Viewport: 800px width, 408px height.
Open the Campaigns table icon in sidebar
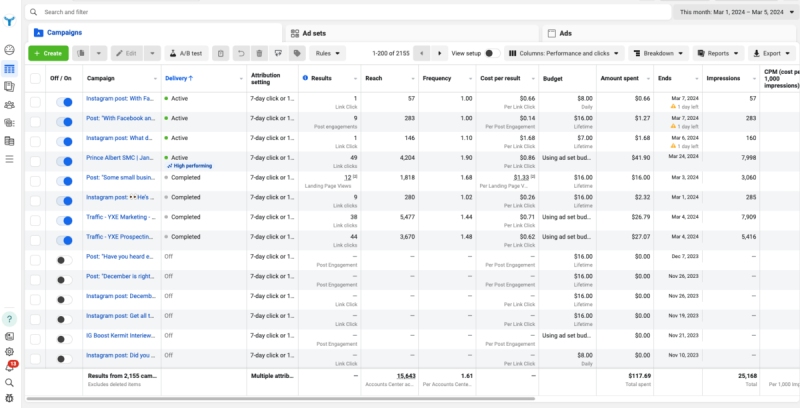coord(9,69)
